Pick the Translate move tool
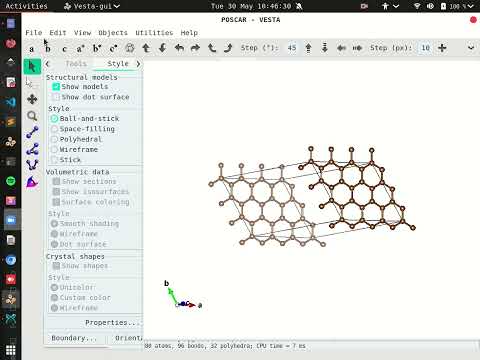 [32, 99]
